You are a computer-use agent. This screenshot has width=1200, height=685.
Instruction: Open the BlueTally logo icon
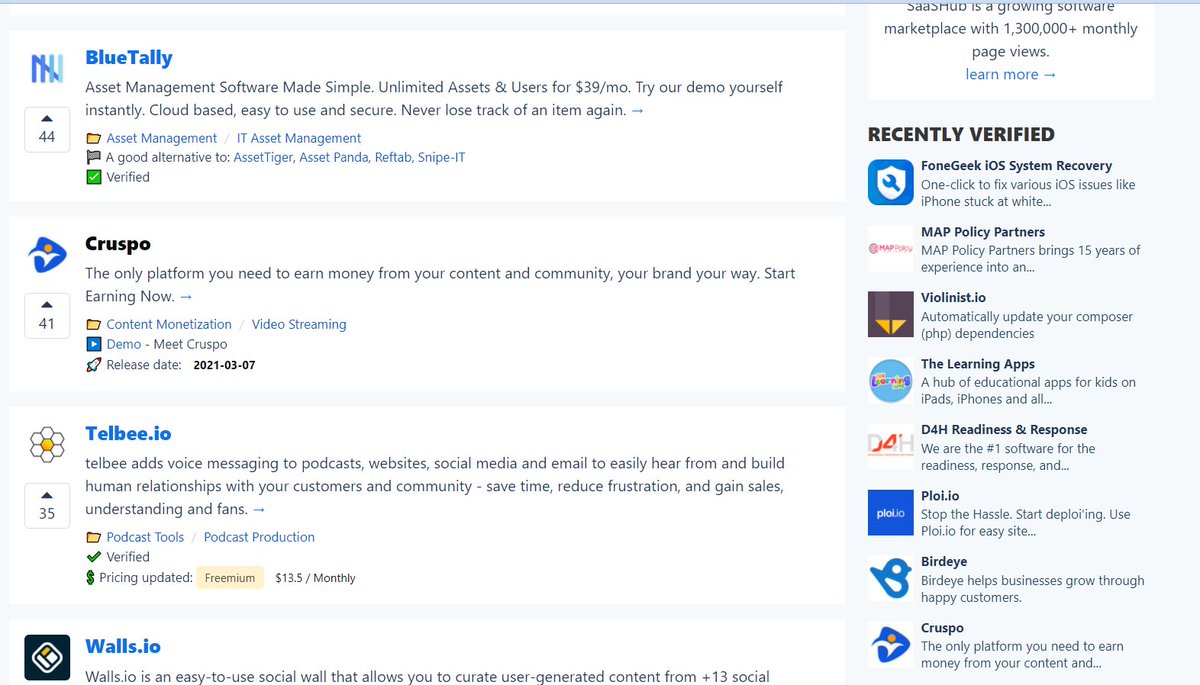[x=47, y=68]
